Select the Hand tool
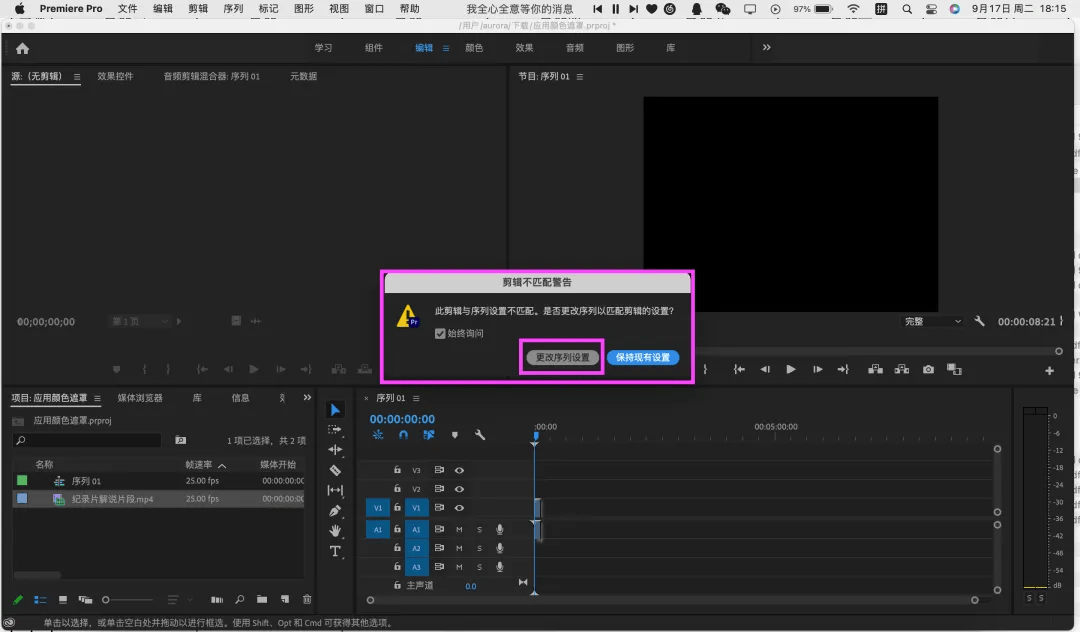Viewport: 1080px width, 632px height. pos(335,530)
